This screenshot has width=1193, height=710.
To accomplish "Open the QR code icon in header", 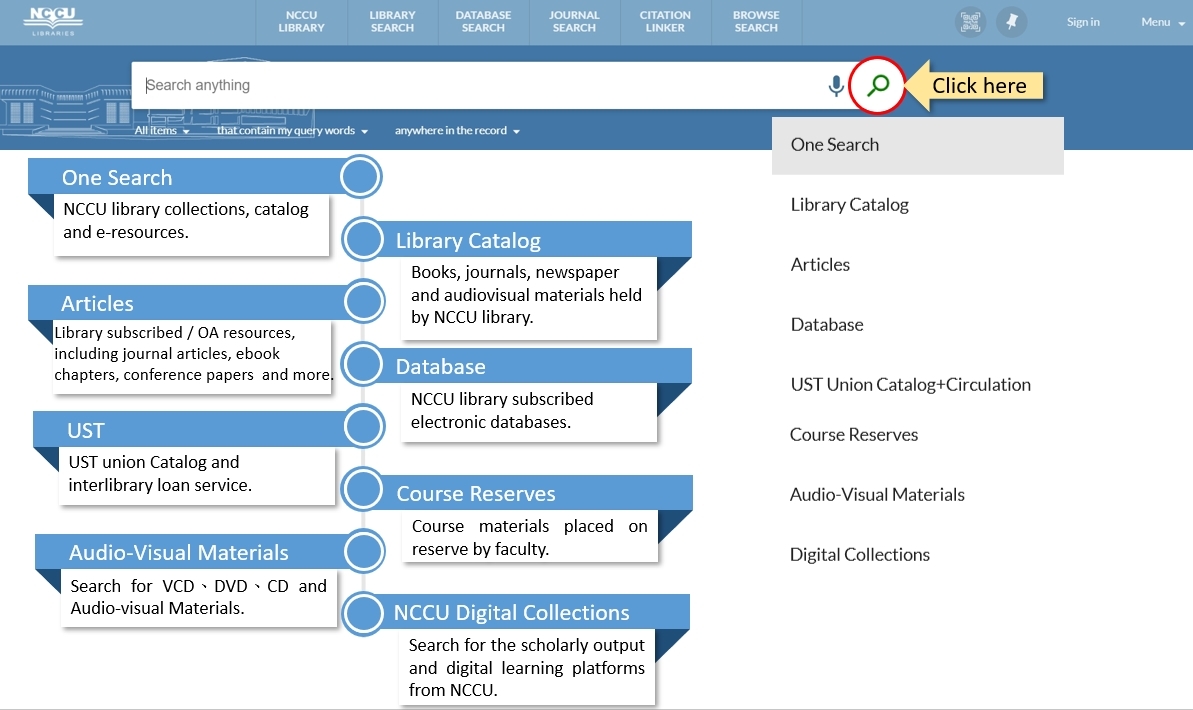I will 970,22.
